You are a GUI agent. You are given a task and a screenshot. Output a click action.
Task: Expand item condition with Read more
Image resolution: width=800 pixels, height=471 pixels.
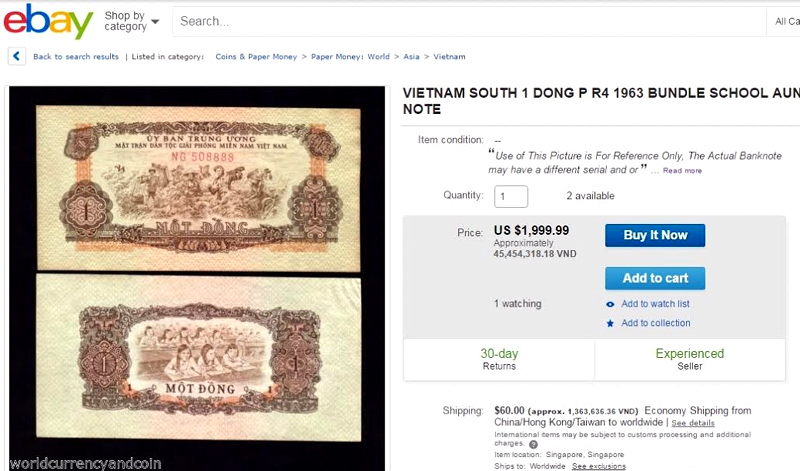[682, 171]
